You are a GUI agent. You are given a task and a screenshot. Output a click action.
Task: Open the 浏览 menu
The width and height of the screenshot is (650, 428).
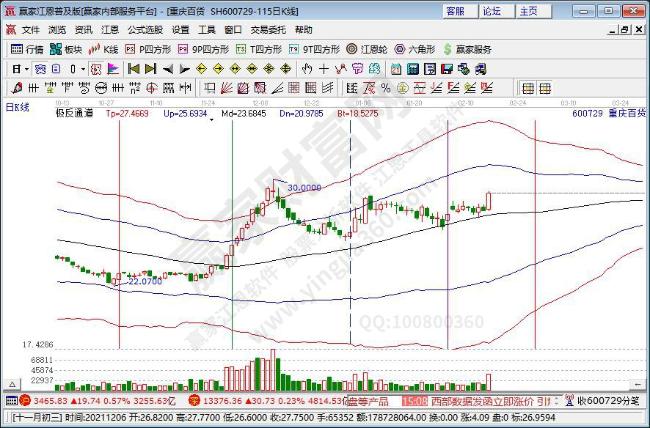(x=57, y=30)
